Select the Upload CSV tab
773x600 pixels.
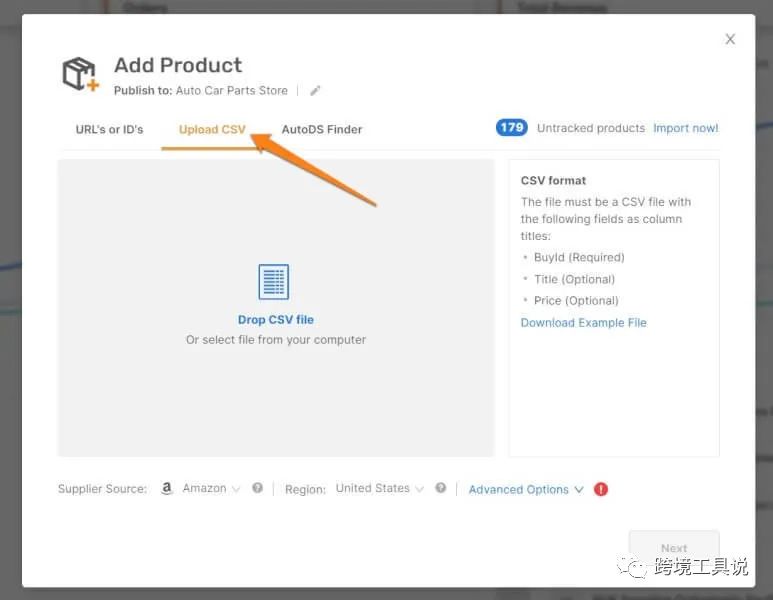212,130
